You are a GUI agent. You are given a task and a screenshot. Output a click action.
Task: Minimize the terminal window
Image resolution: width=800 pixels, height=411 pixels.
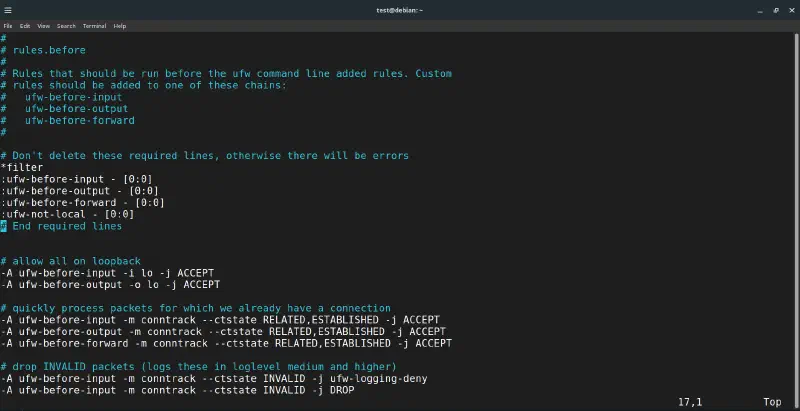[x=760, y=11]
